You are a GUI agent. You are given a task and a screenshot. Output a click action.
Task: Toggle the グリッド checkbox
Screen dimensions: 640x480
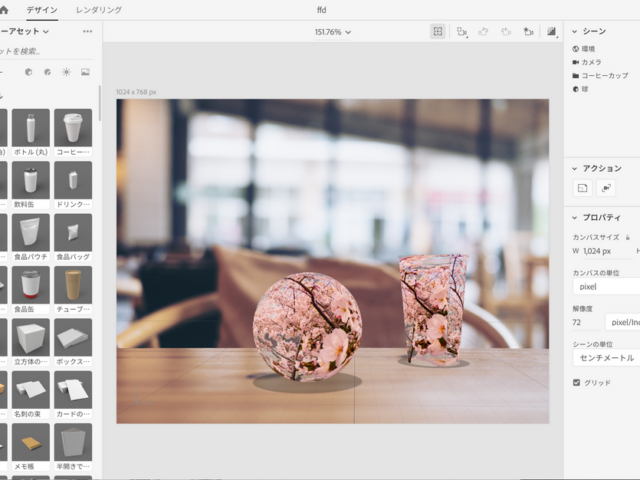pos(576,382)
